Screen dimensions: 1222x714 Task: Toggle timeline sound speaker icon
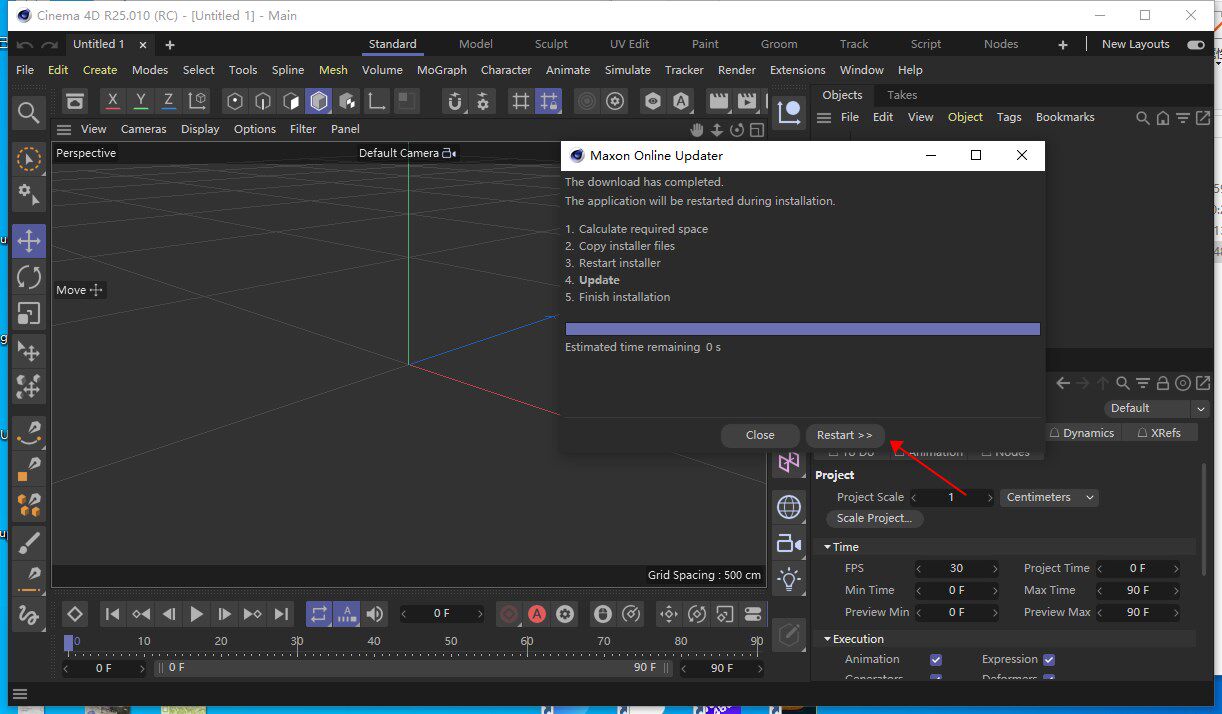375,614
